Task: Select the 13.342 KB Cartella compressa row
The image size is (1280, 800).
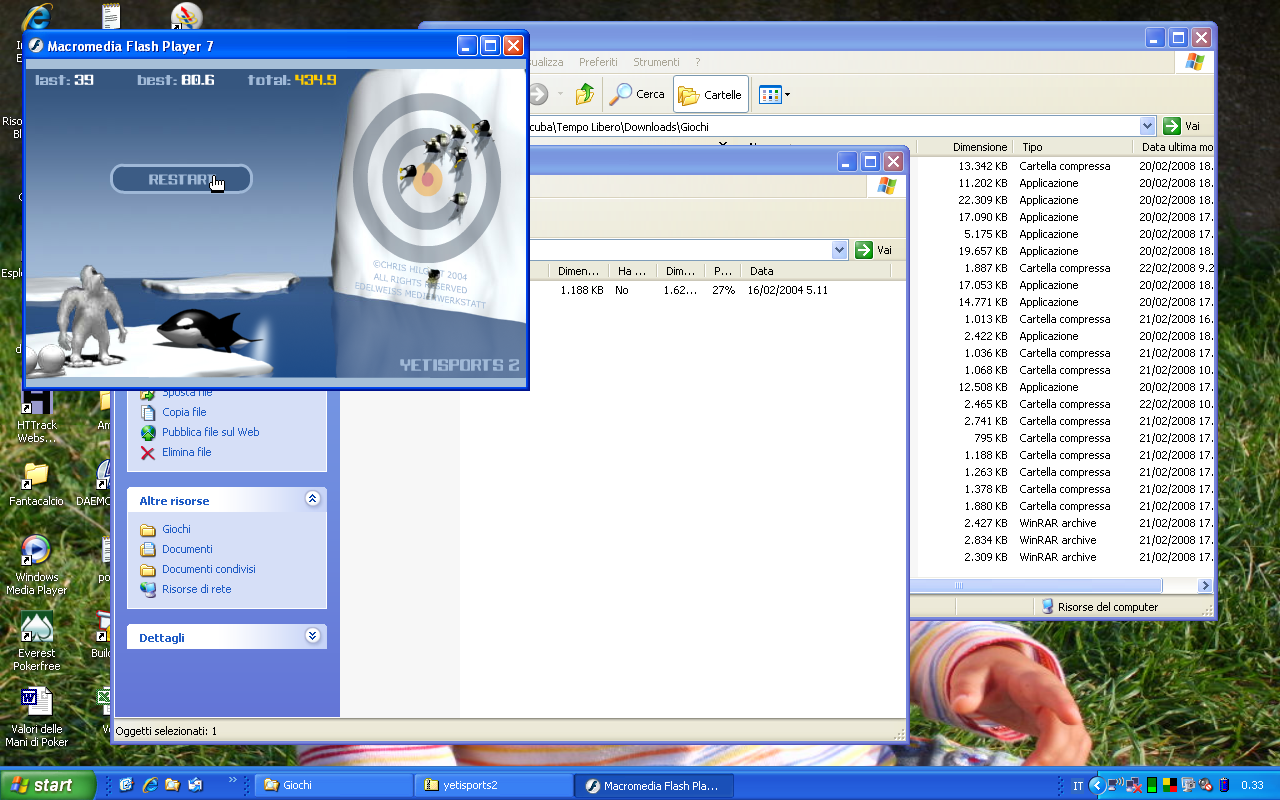Action: point(1065,166)
